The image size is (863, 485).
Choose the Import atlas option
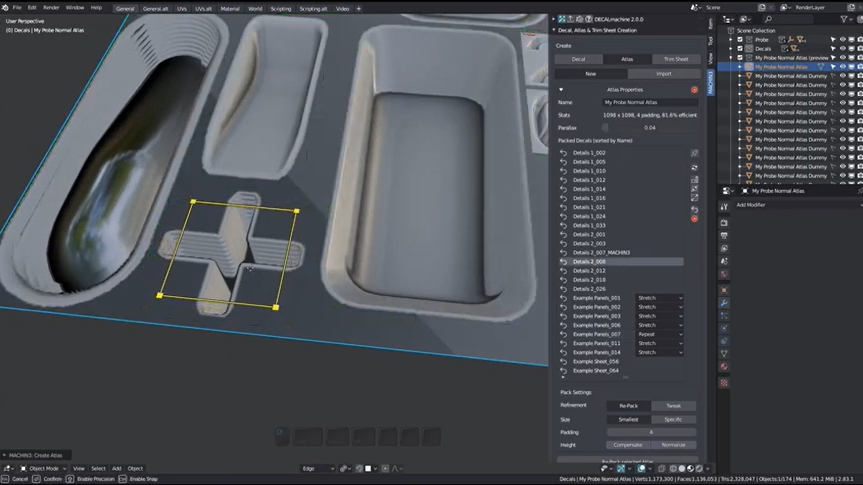[663, 74]
